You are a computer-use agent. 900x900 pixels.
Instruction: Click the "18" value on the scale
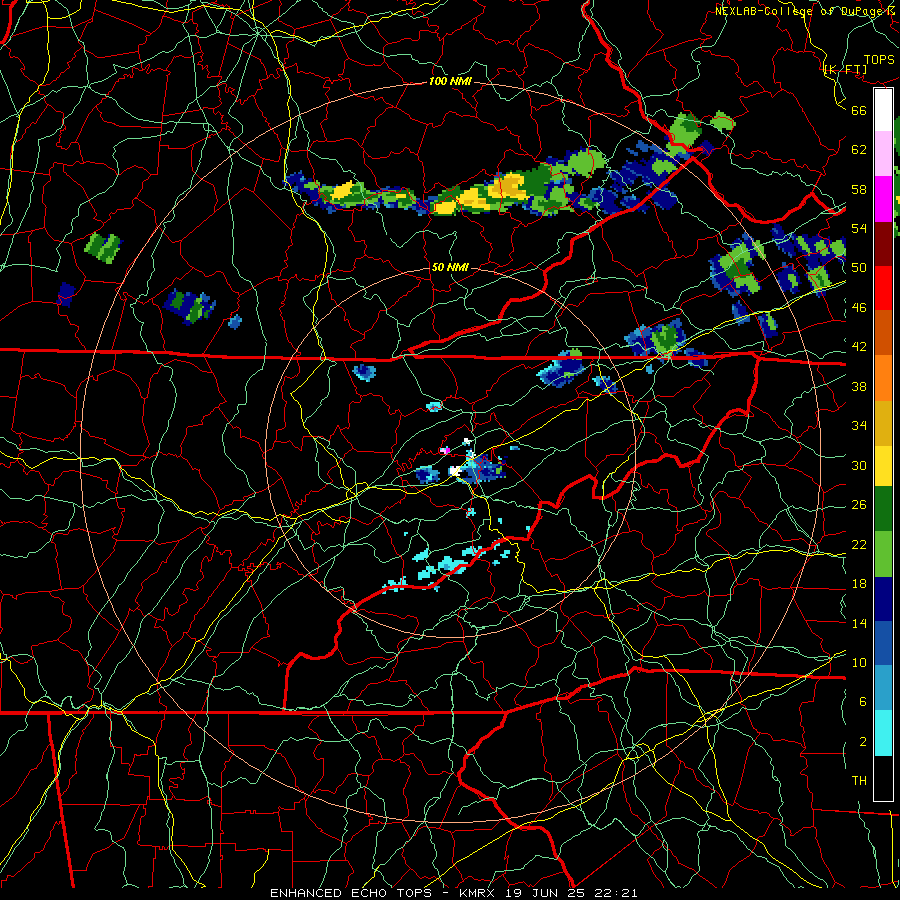point(859,584)
